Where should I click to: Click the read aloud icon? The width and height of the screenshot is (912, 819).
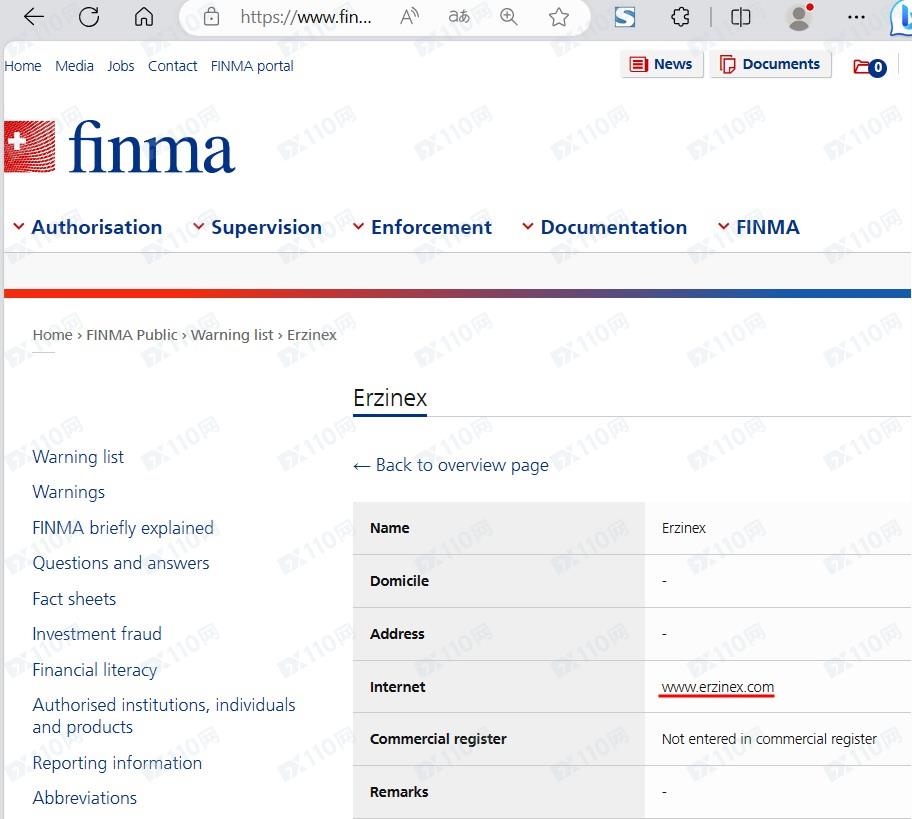coord(409,17)
